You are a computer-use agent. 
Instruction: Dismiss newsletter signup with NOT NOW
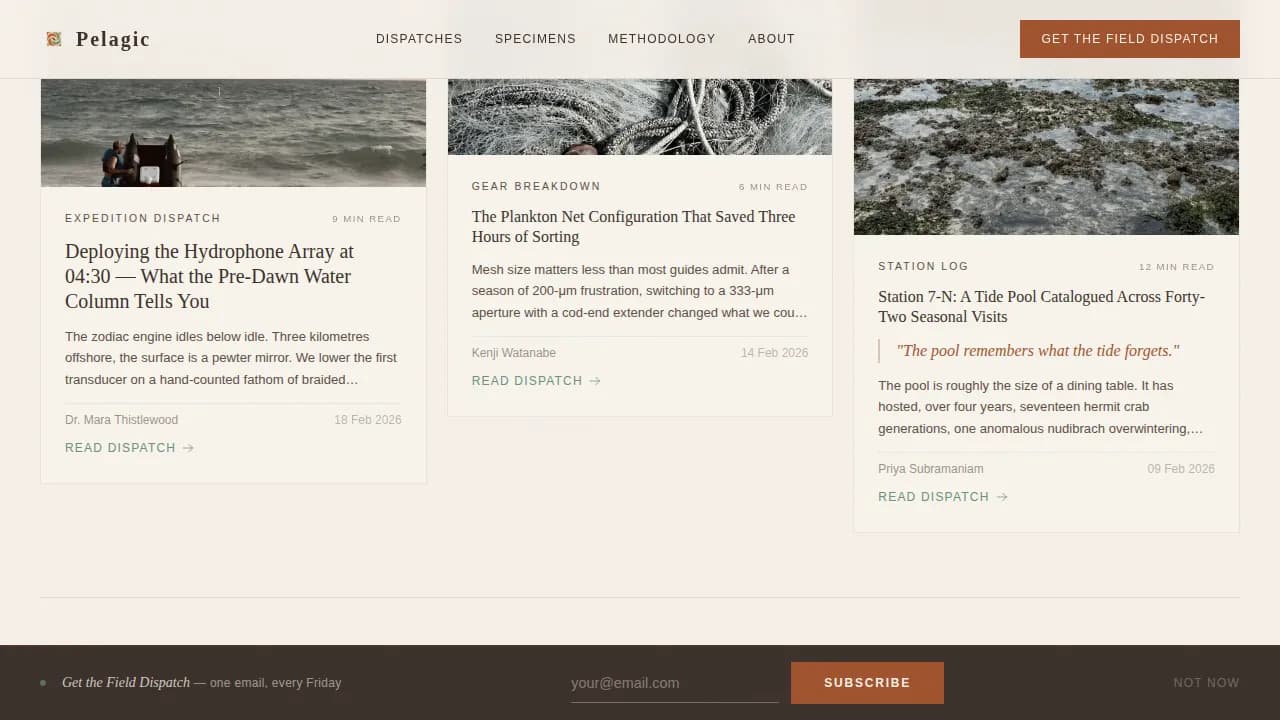[x=1206, y=683]
